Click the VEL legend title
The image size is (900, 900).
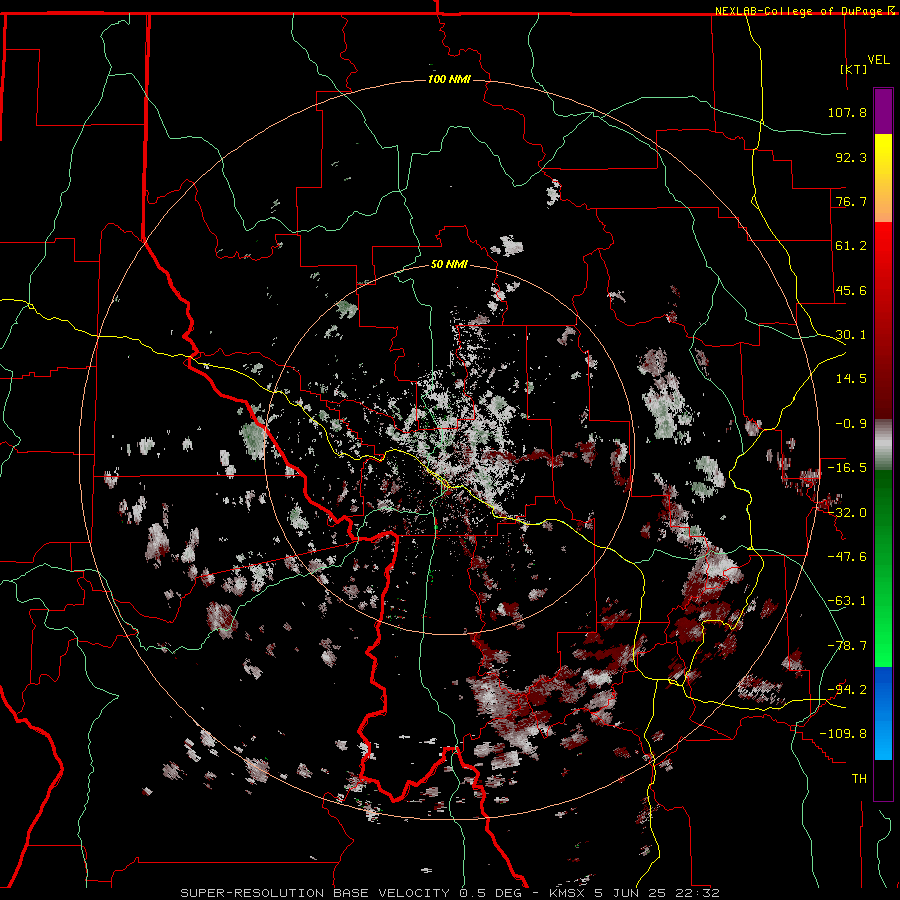click(878, 60)
